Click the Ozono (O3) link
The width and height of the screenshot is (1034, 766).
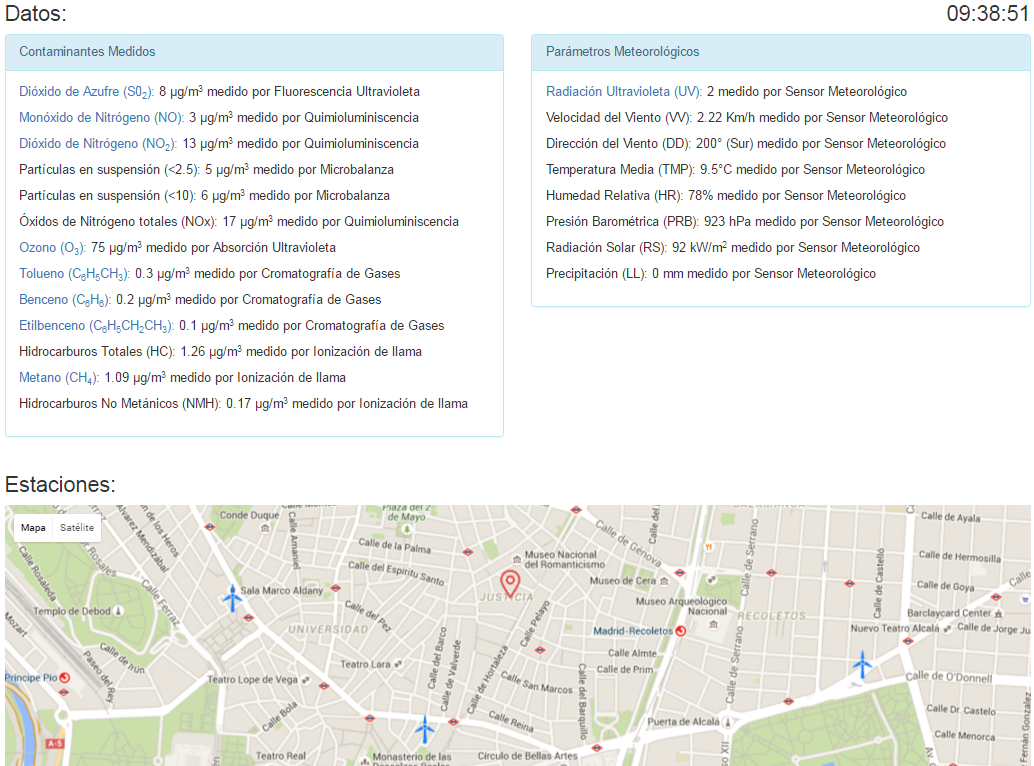click(52, 248)
